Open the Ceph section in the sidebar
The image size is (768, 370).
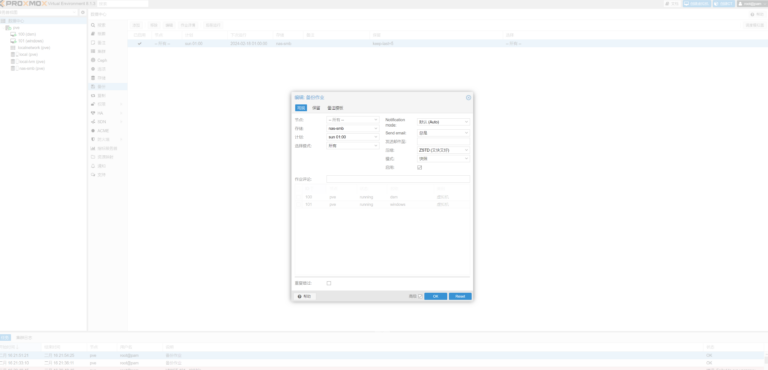(x=102, y=60)
